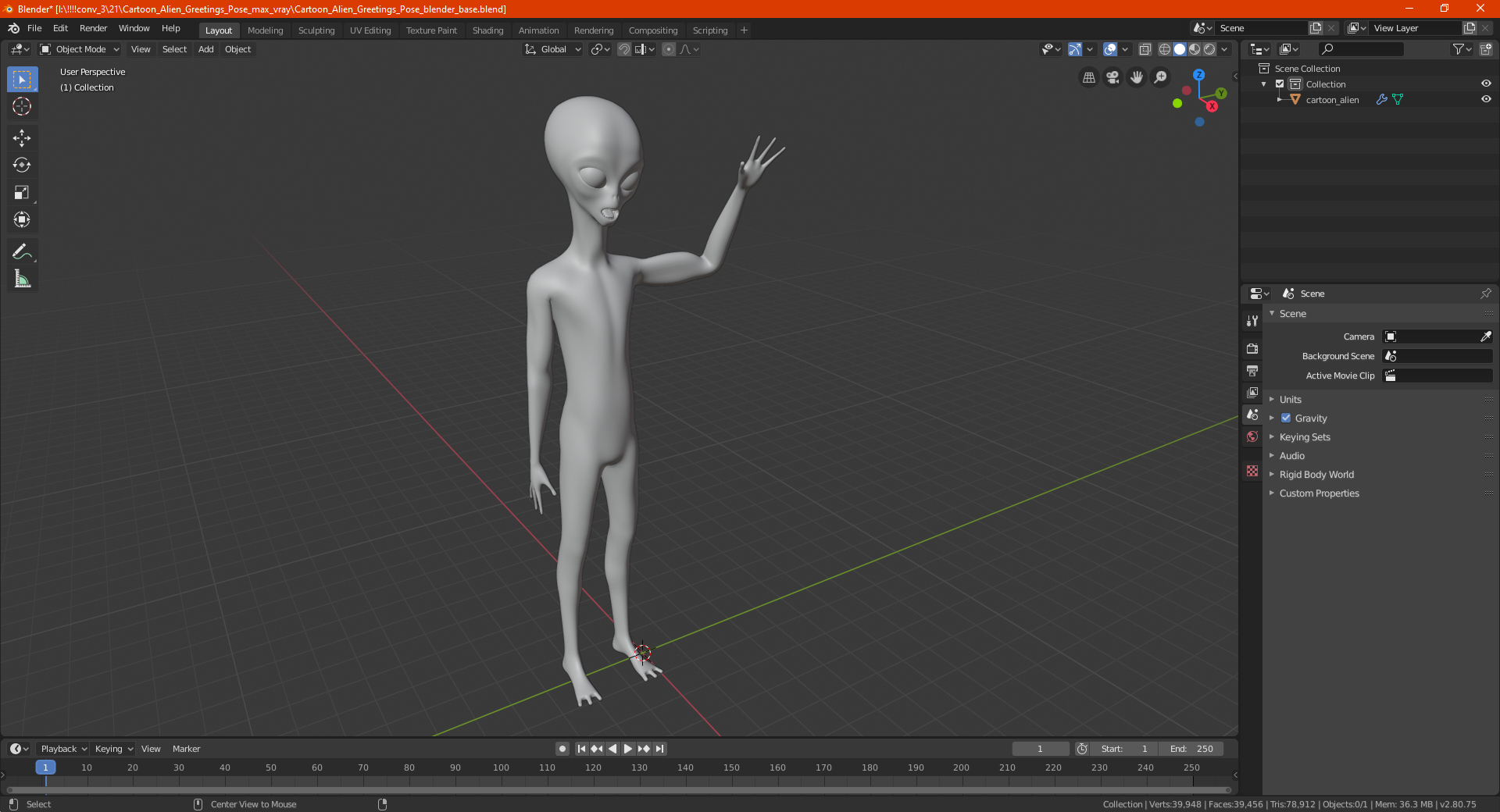This screenshot has height=812, width=1500.
Task: Activate the 3D Cursor tool
Action: (x=22, y=106)
